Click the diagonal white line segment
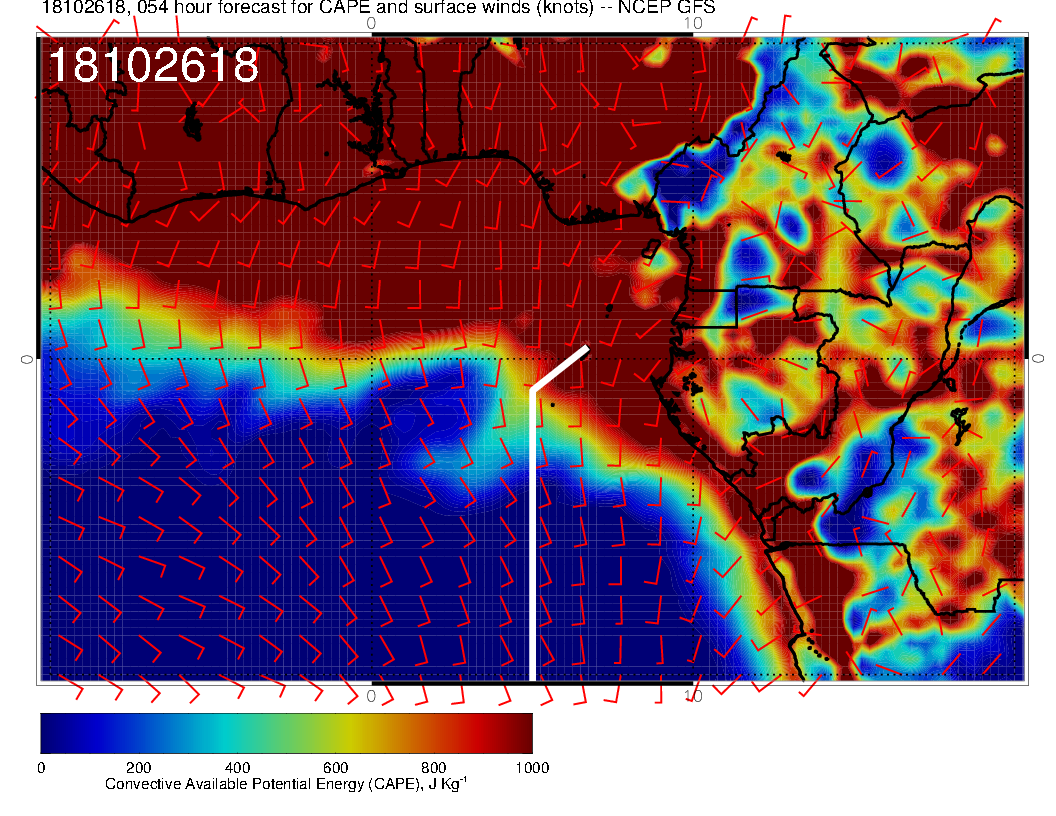The width and height of the screenshot is (1056, 816). point(560,368)
